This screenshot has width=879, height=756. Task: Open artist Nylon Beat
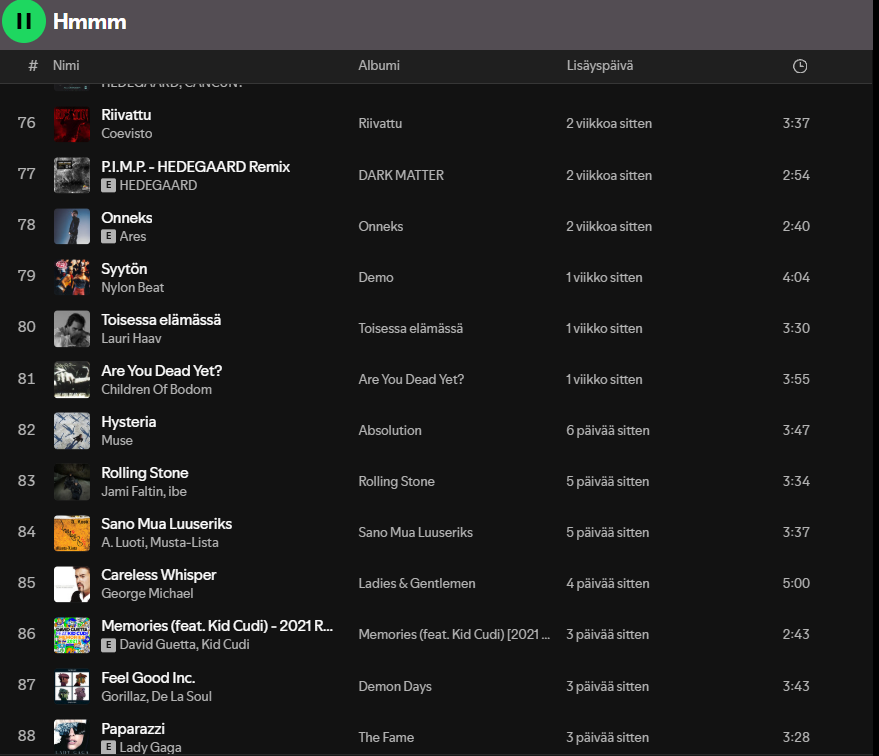coord(132,287)
